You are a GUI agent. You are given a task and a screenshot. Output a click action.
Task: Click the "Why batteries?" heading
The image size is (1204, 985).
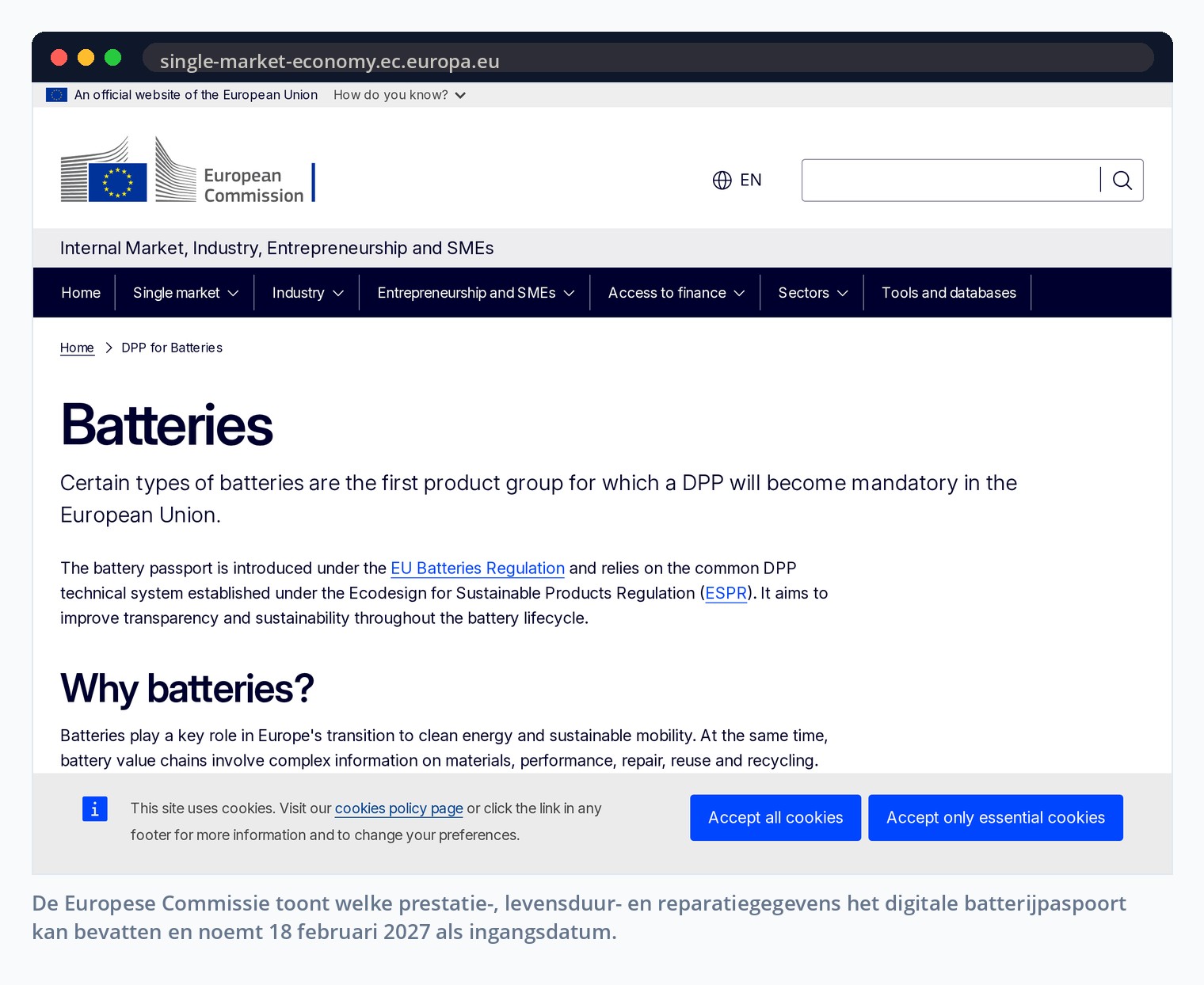[187, 688]
